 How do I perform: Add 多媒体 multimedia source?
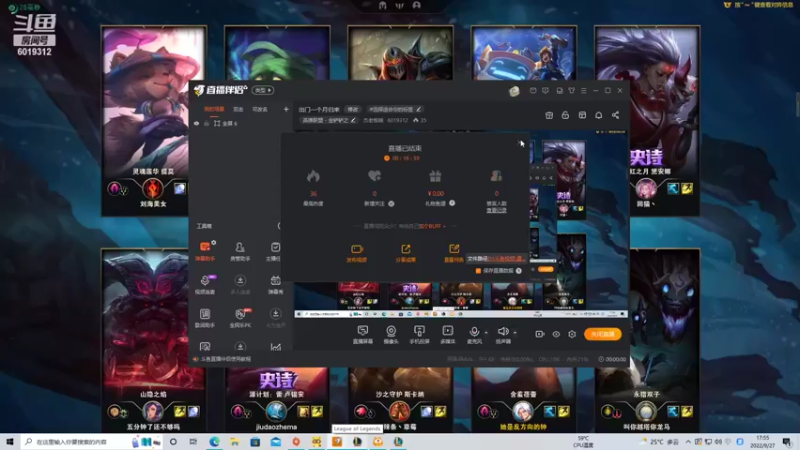coord(447,334)
